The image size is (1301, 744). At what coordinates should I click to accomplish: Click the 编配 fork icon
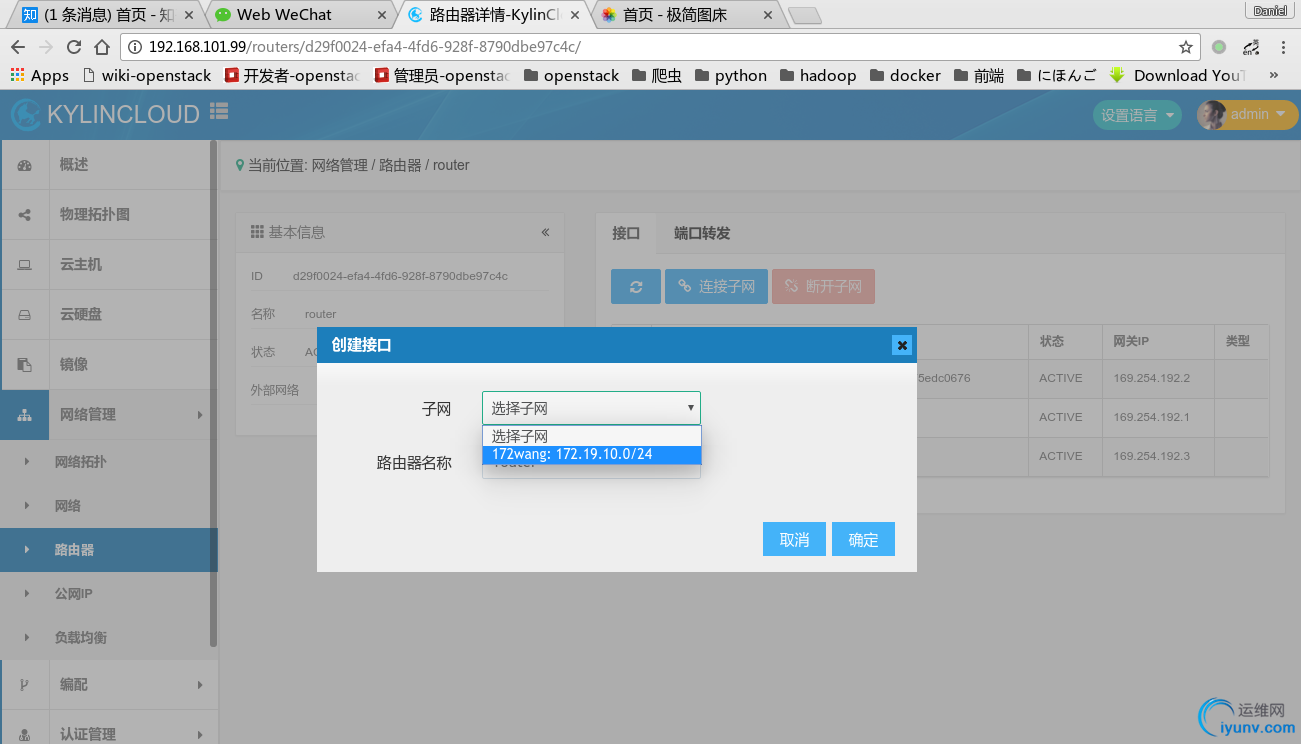click(25, 685)
